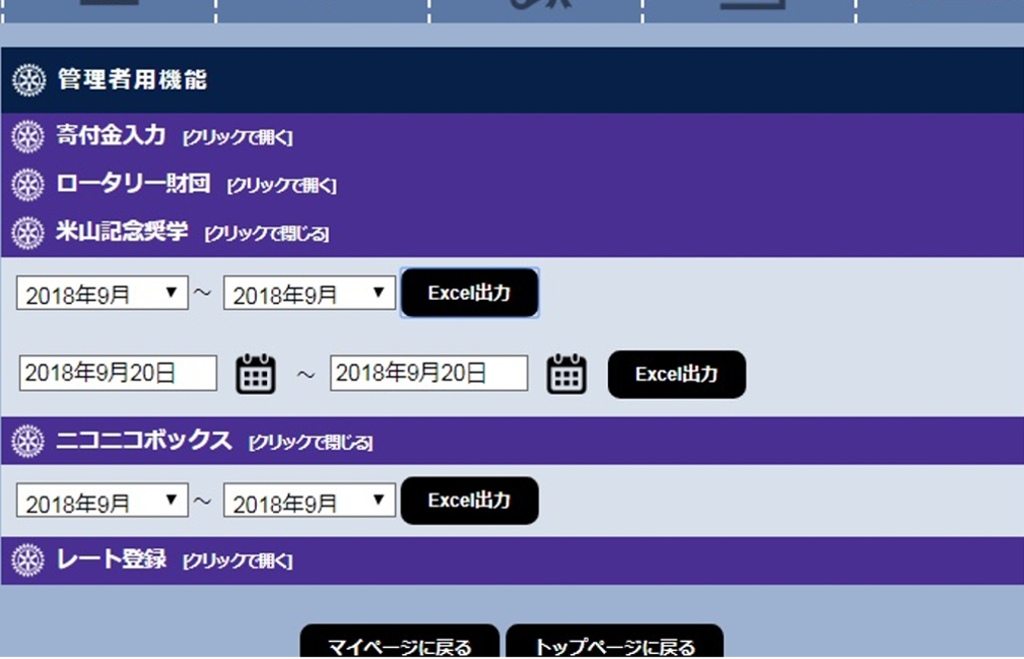The width and height of the screenshot is (1024, 659).
Task: Click the Rotary wheel icon beside レート登録
Action: (29, 560)
